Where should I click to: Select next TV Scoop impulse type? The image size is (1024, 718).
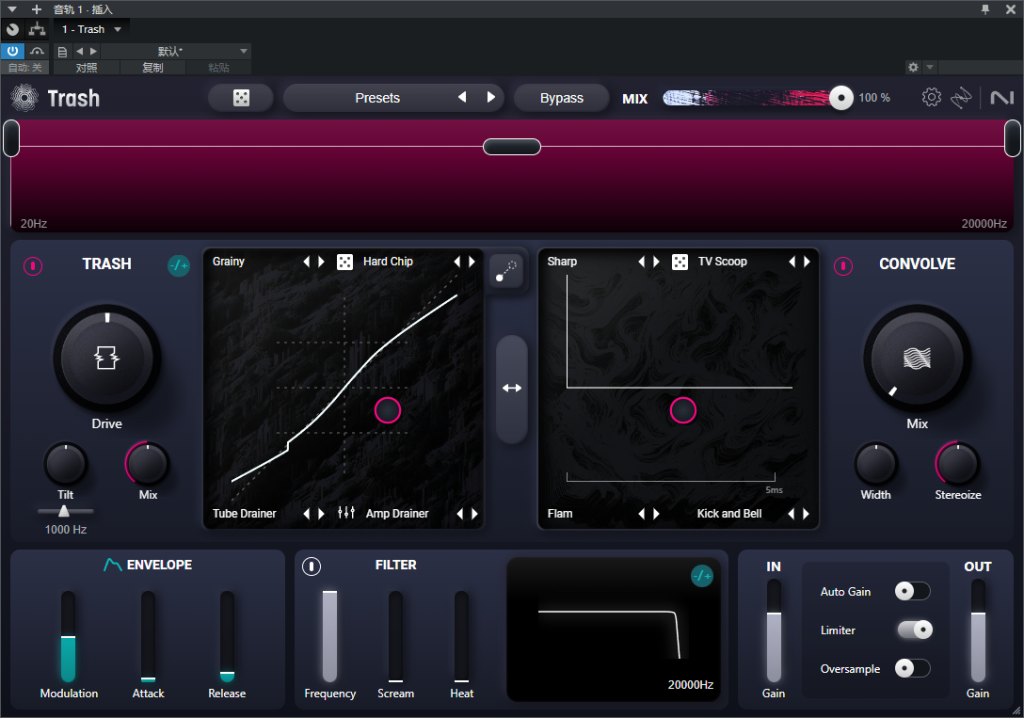click(807, 262)
